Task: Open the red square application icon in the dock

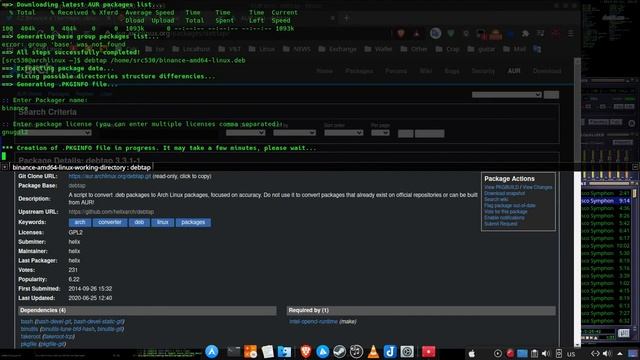Action: [x=428, y=351]
